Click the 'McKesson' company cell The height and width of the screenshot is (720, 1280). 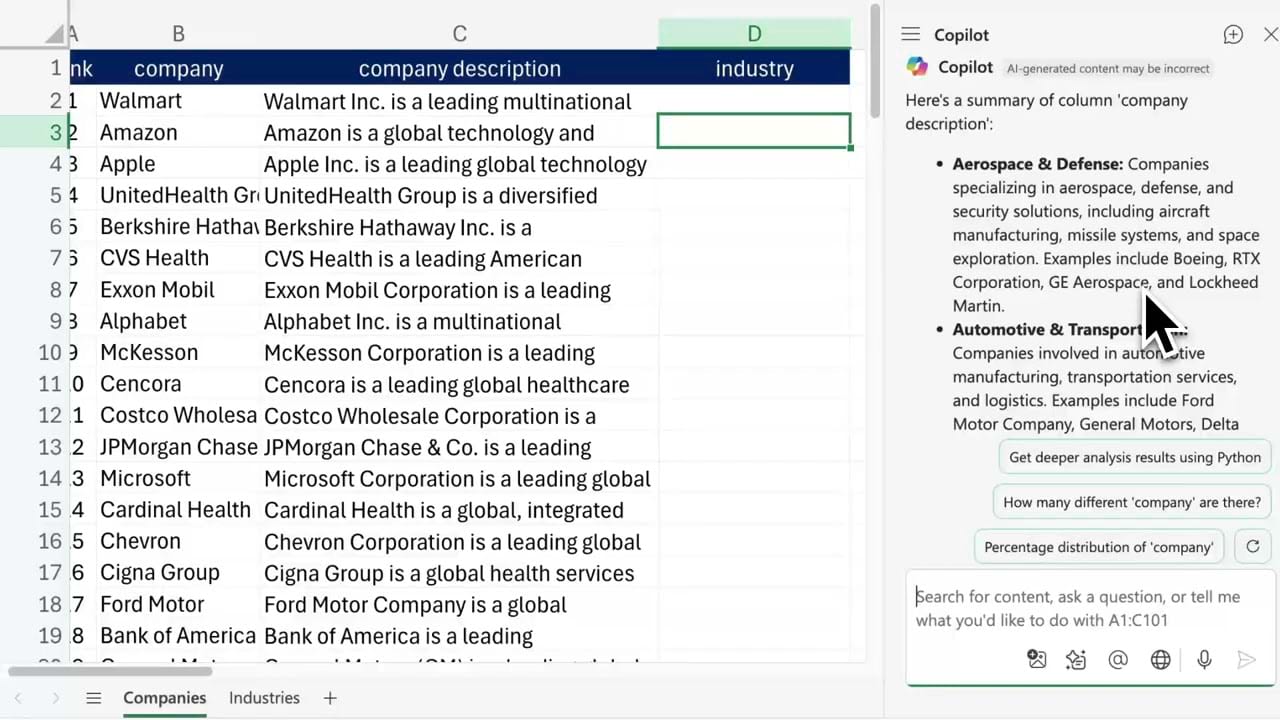(x=178, y=353)
